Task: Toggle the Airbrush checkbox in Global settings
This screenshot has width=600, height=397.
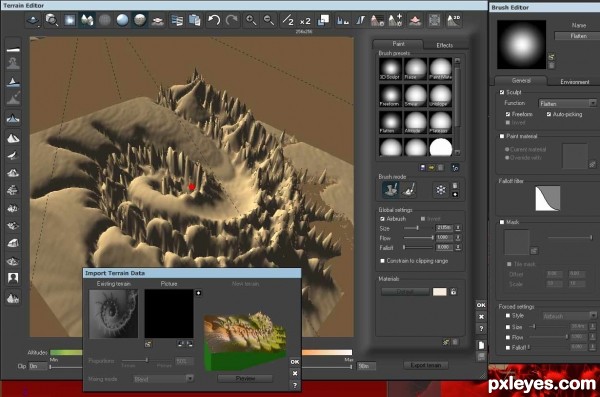Action: 382,219
